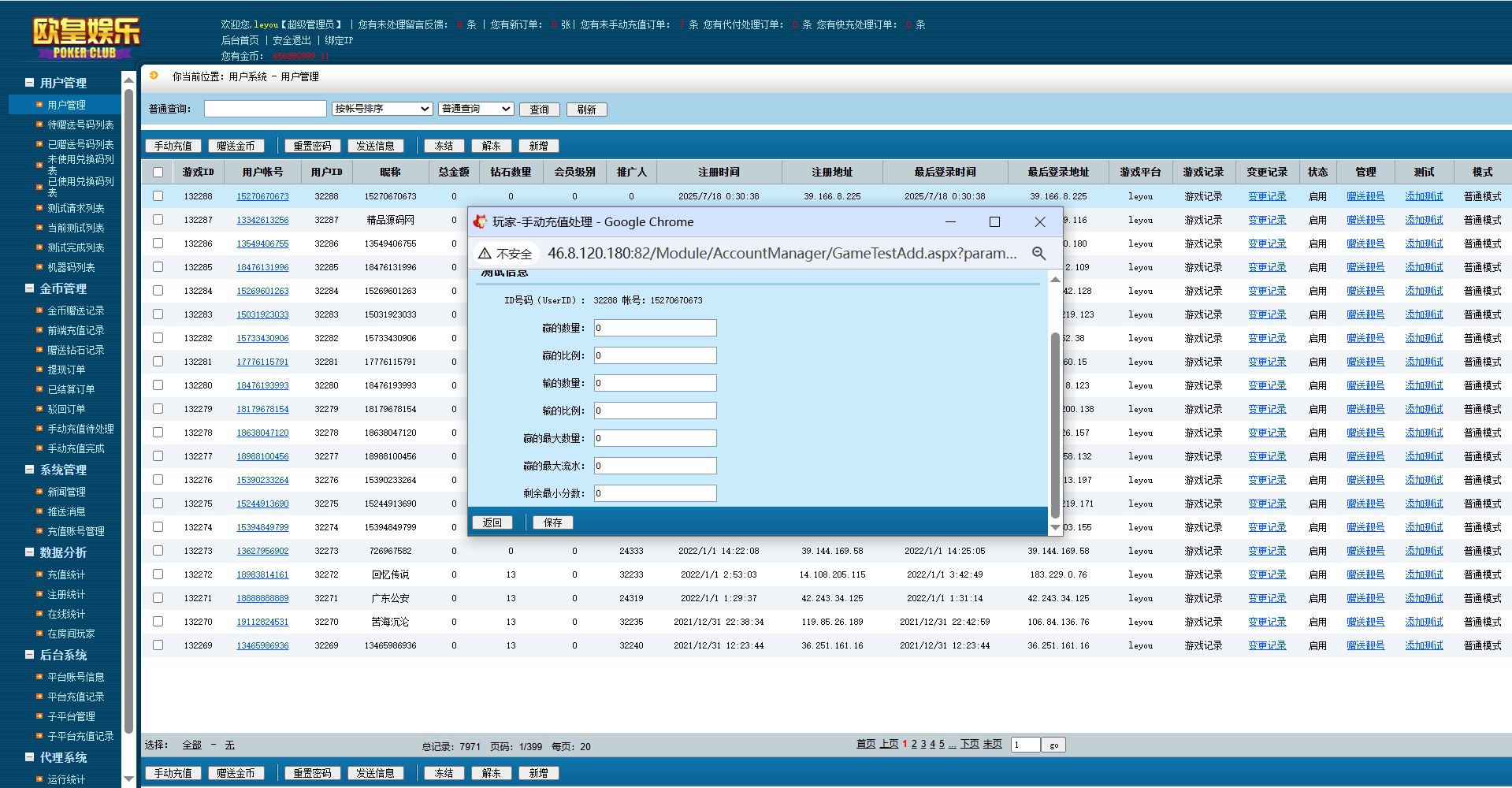
Task: Click the sidebar scroll up arrow
Action: 128,79
